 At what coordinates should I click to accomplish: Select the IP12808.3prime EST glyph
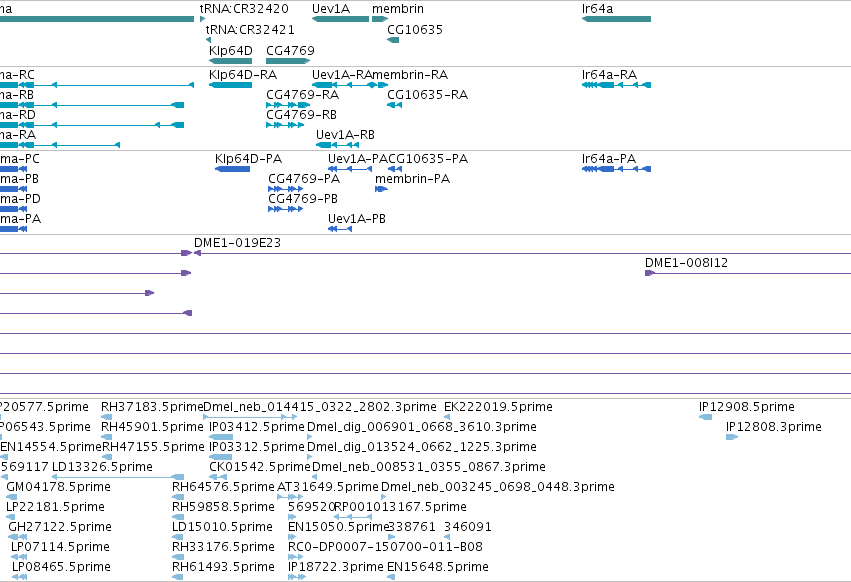pos(732,437)
